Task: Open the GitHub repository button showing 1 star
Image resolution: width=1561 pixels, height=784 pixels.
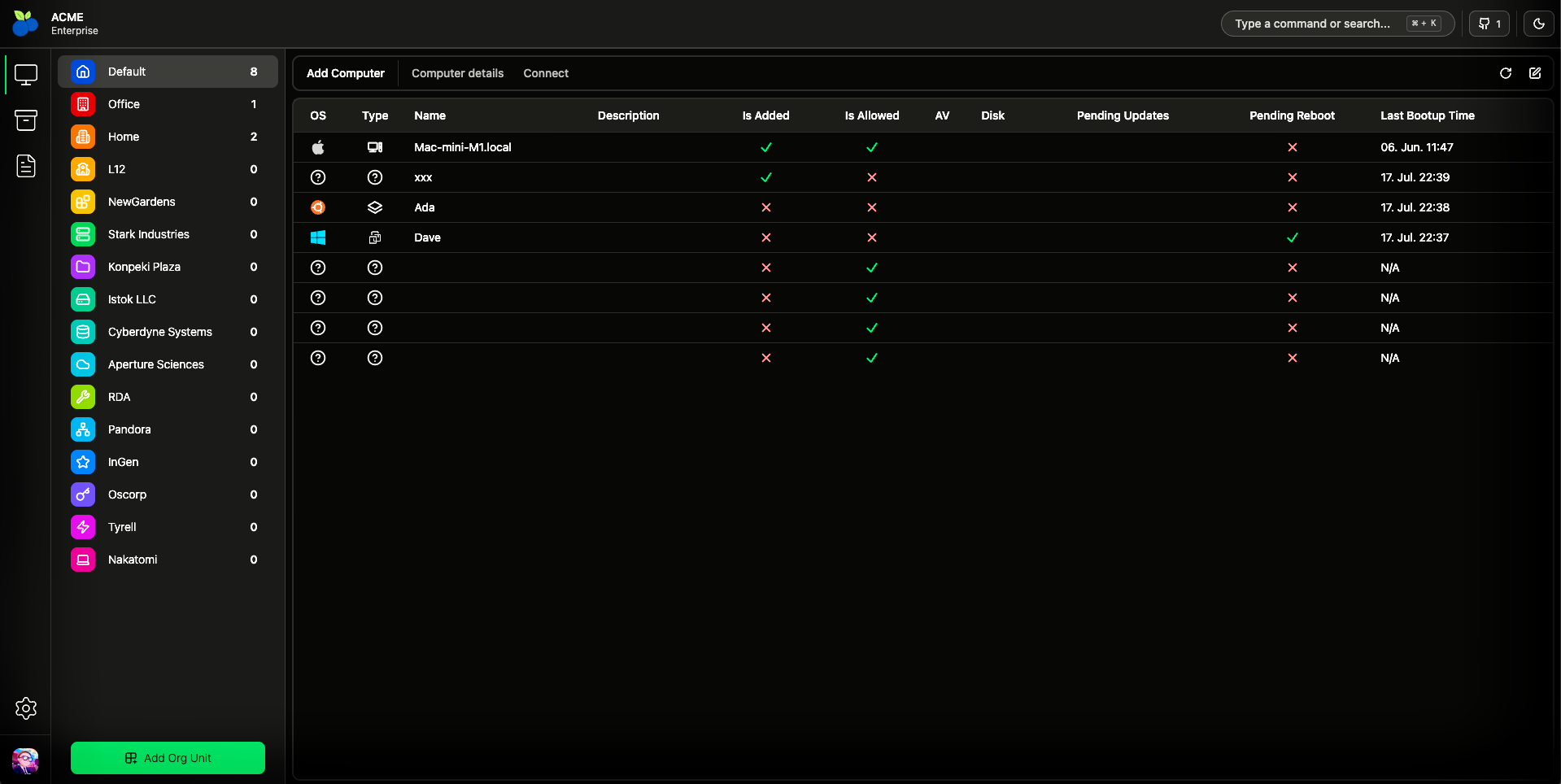Action: (1489, 23)
